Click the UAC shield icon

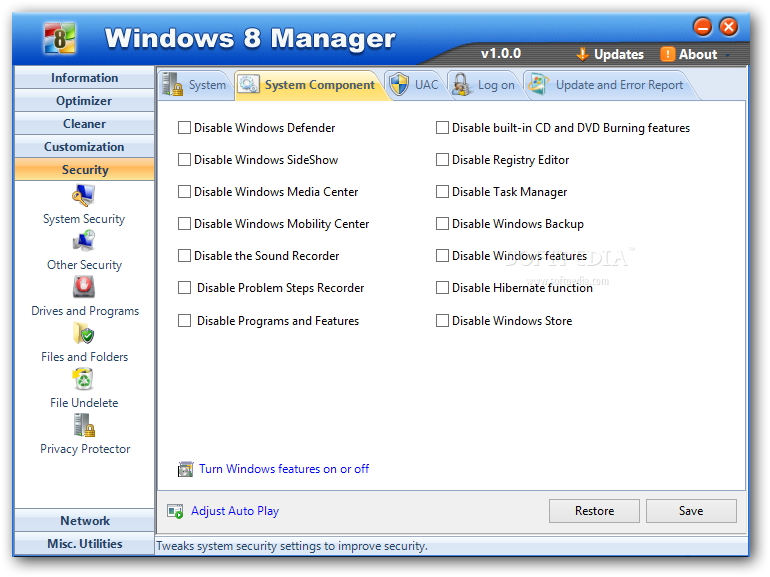[x=399, y=84]
